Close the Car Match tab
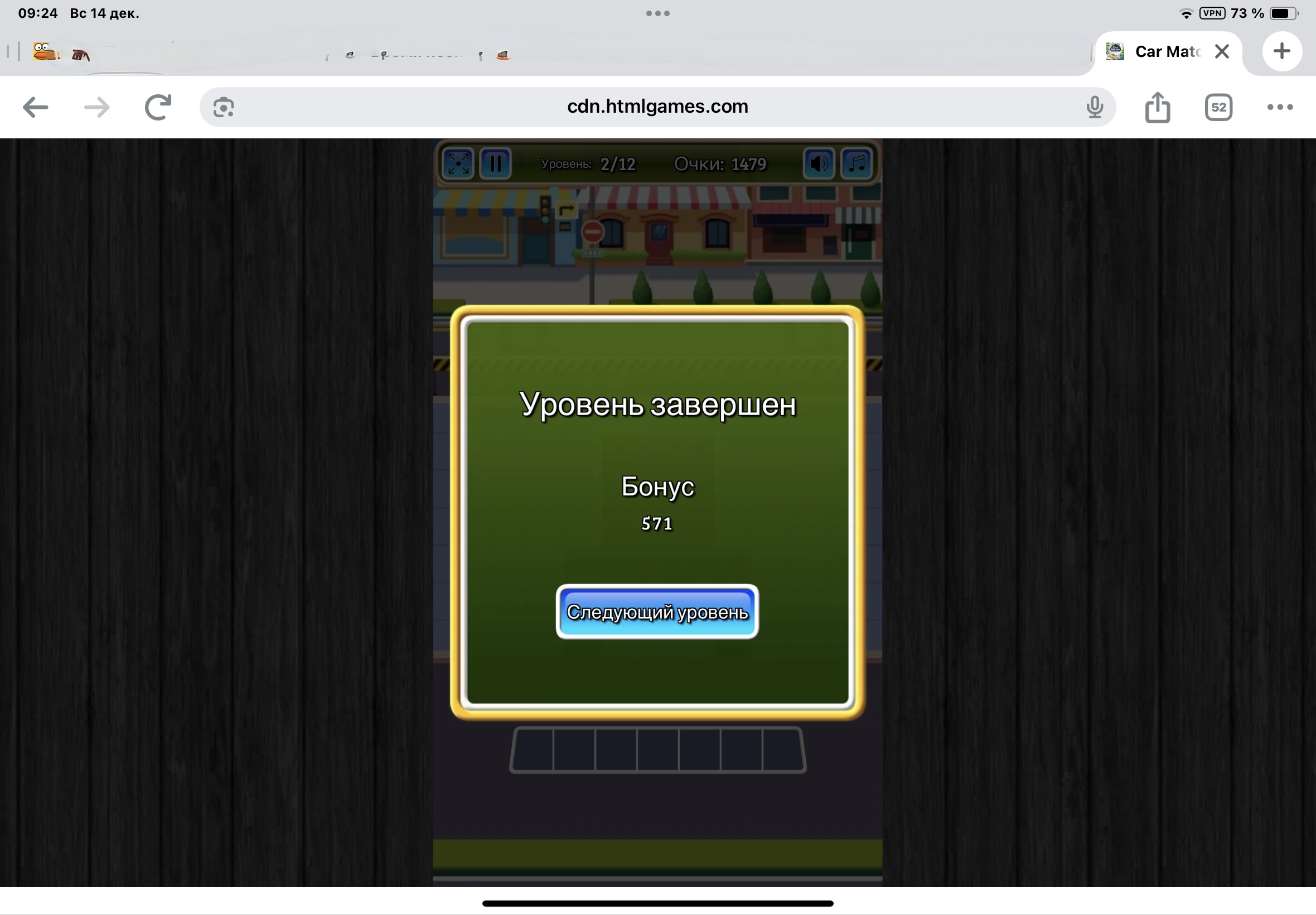1316x915 pixels. pos(1221,51)
